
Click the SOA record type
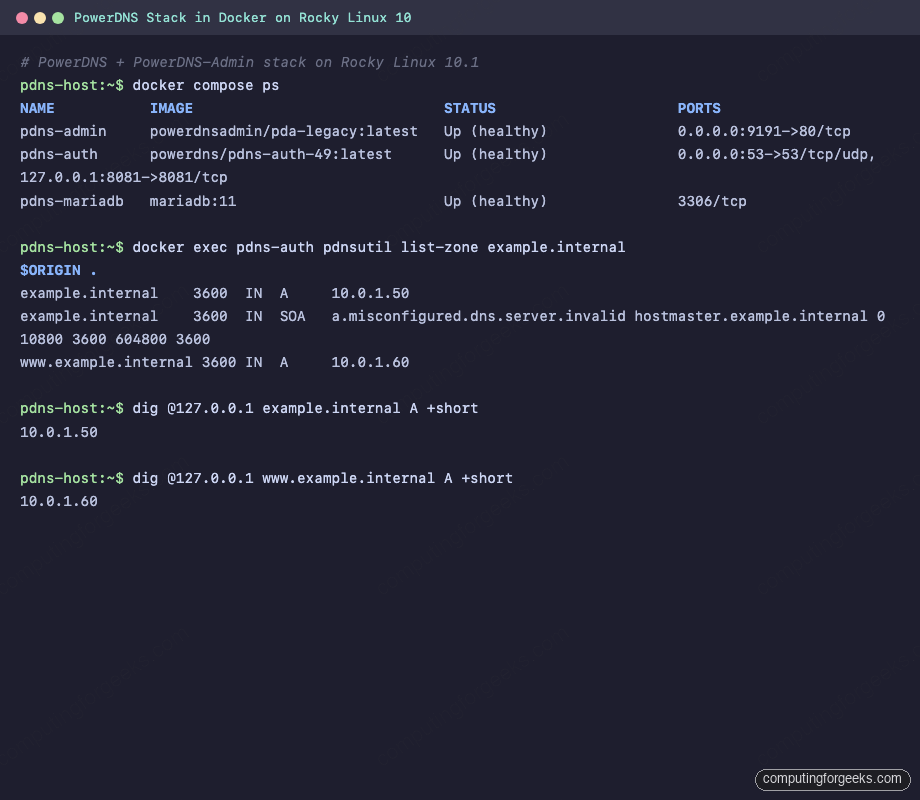click(292, 316)
